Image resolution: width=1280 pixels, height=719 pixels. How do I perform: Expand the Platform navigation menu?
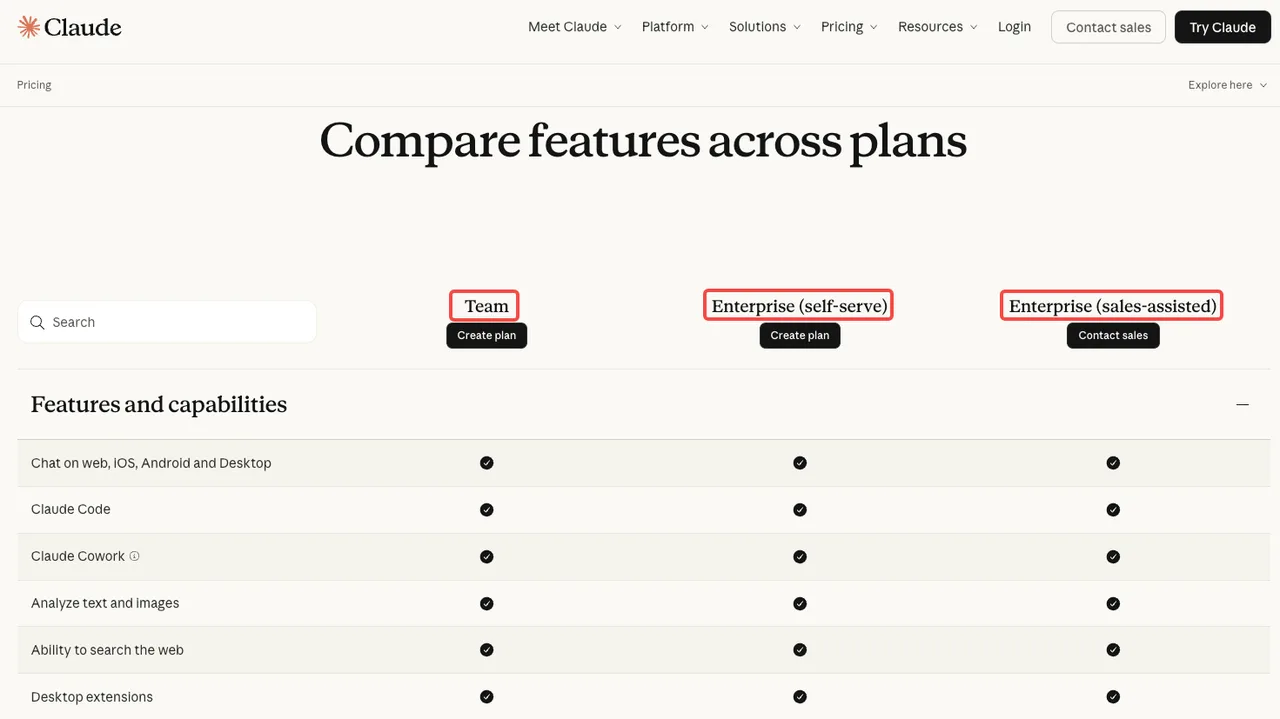[x=675, y=27]
